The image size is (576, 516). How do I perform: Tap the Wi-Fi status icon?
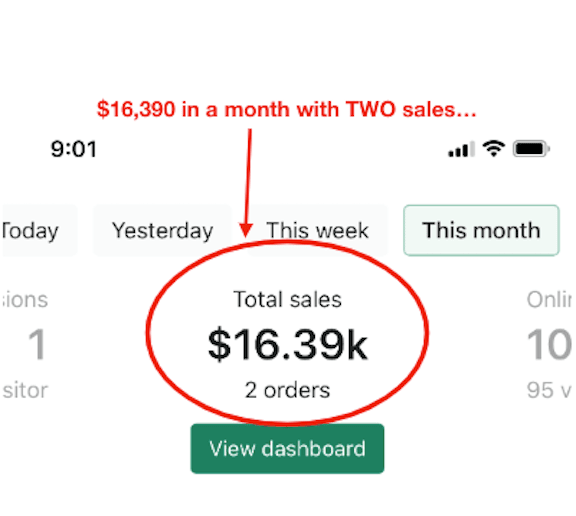point(494,149)
